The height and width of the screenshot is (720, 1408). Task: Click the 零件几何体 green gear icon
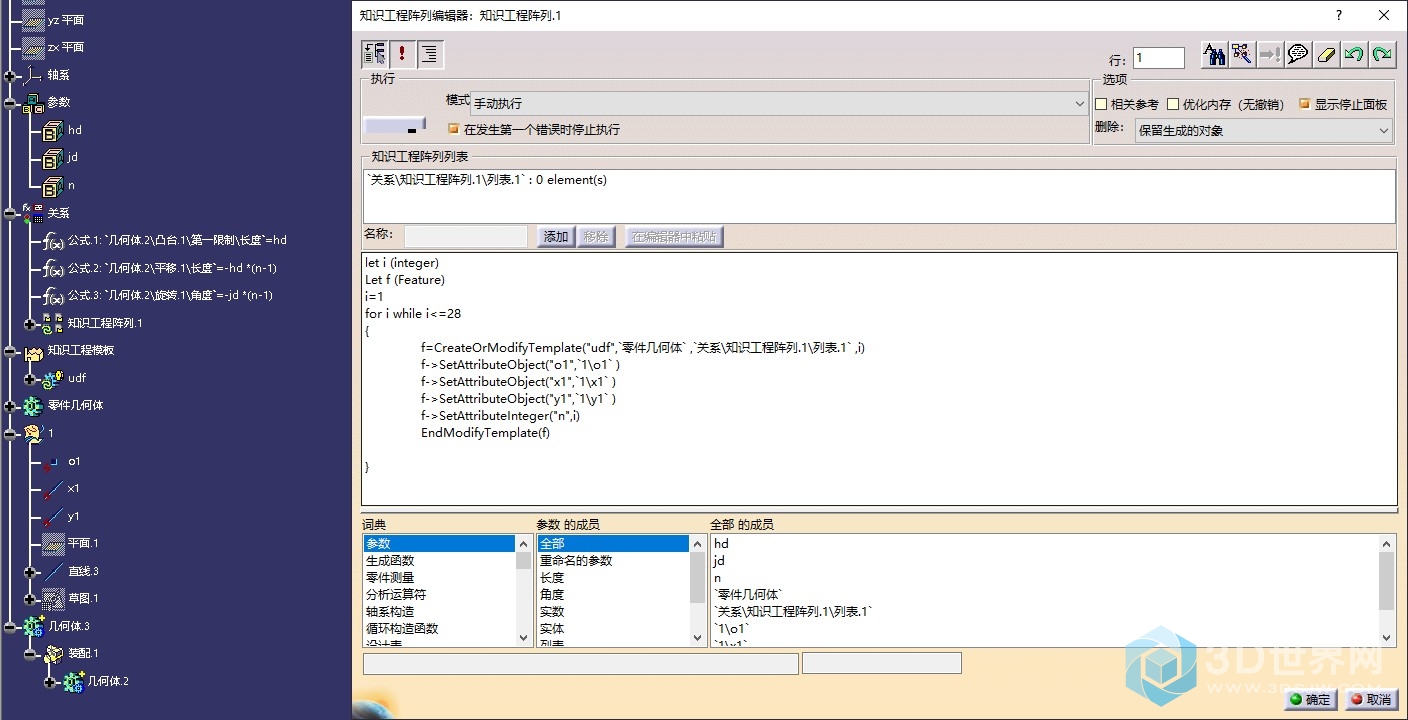(x=32, y=406)
